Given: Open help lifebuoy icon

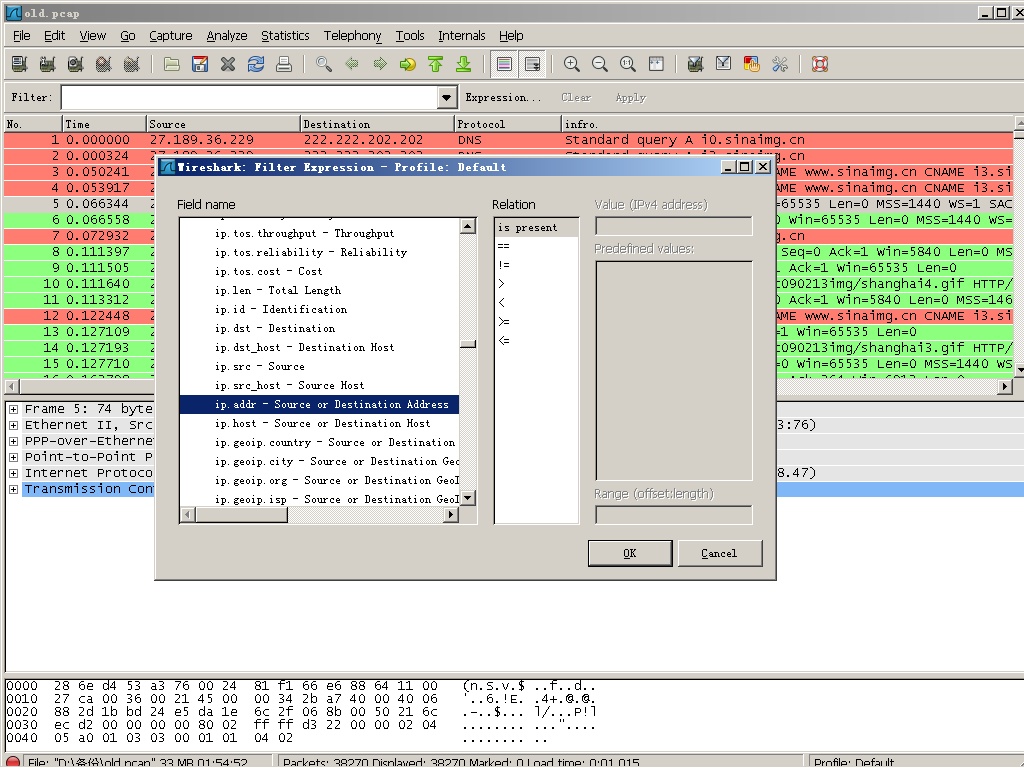Looking at the screenshot, I should pos(820,64).
